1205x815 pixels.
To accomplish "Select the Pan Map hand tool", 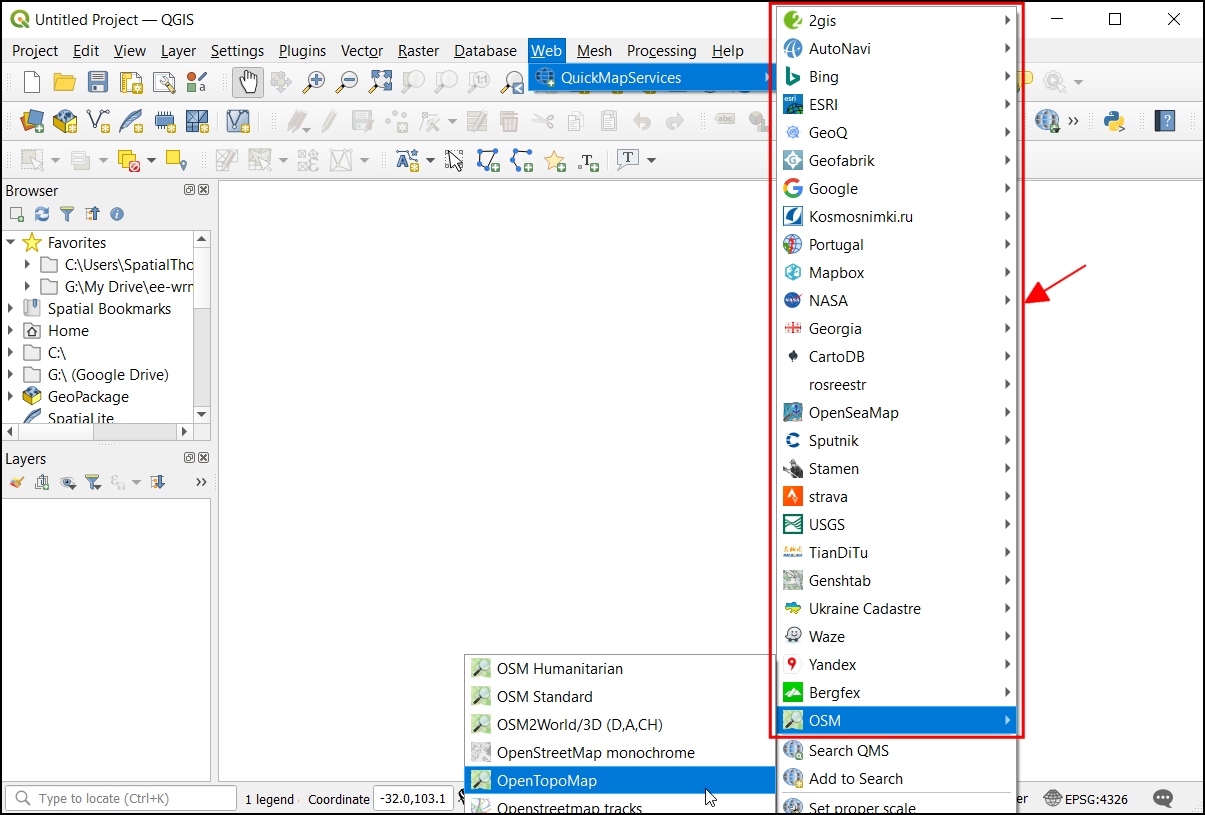I will [x=248, y=82].
